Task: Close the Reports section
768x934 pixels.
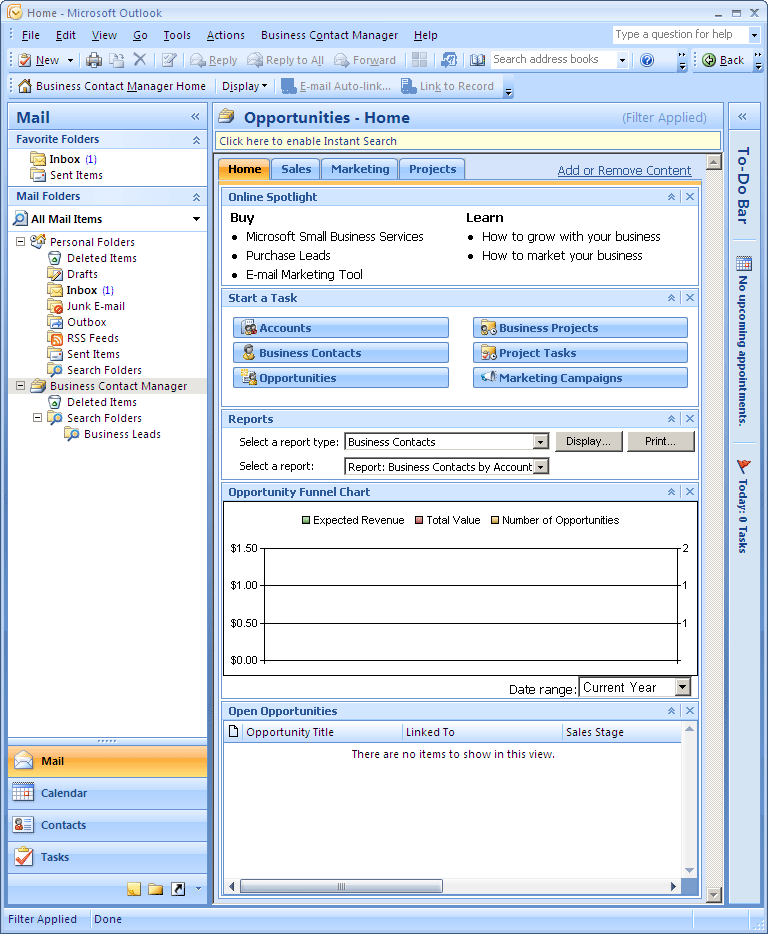Action: 690,419
